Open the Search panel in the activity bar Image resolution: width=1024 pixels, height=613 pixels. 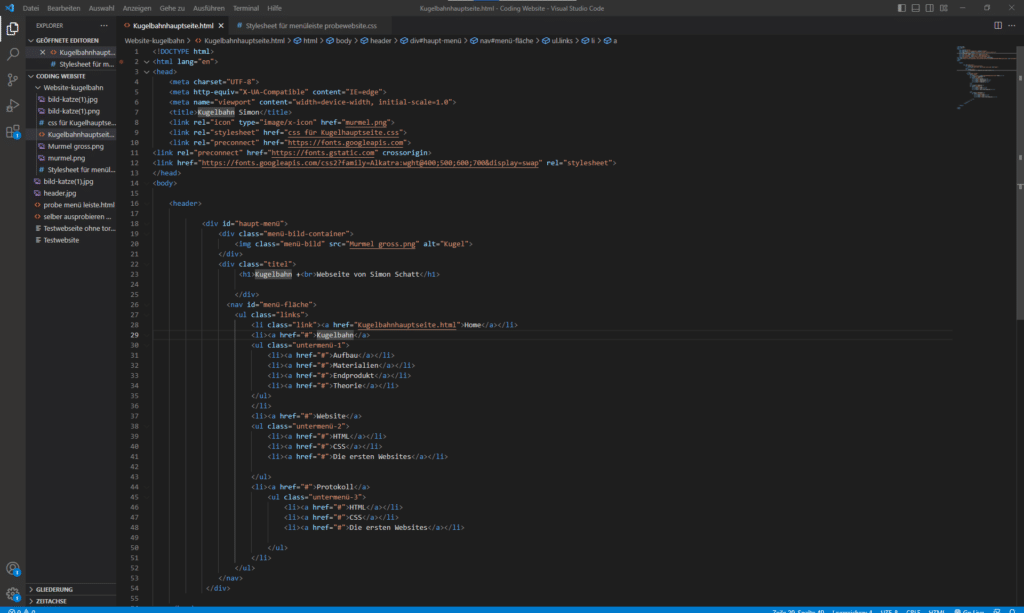12,53
